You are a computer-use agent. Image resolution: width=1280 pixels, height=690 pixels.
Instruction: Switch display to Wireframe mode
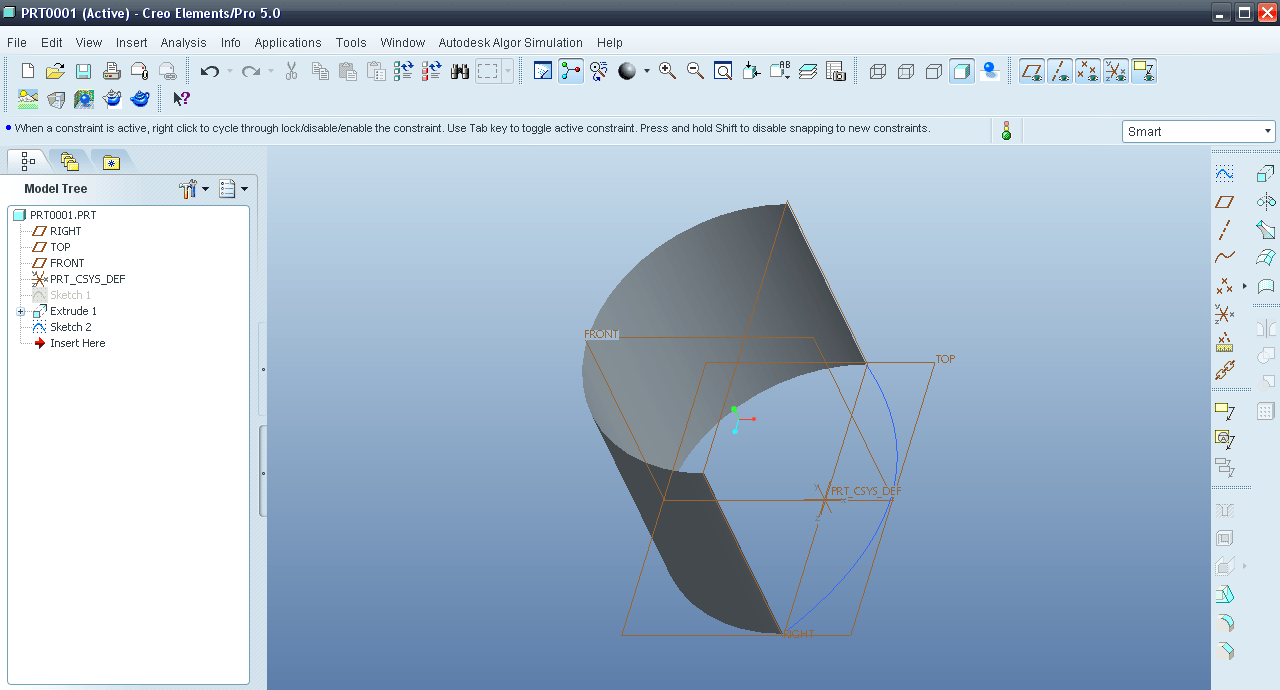pyautogui.click(x=878, y=71)
